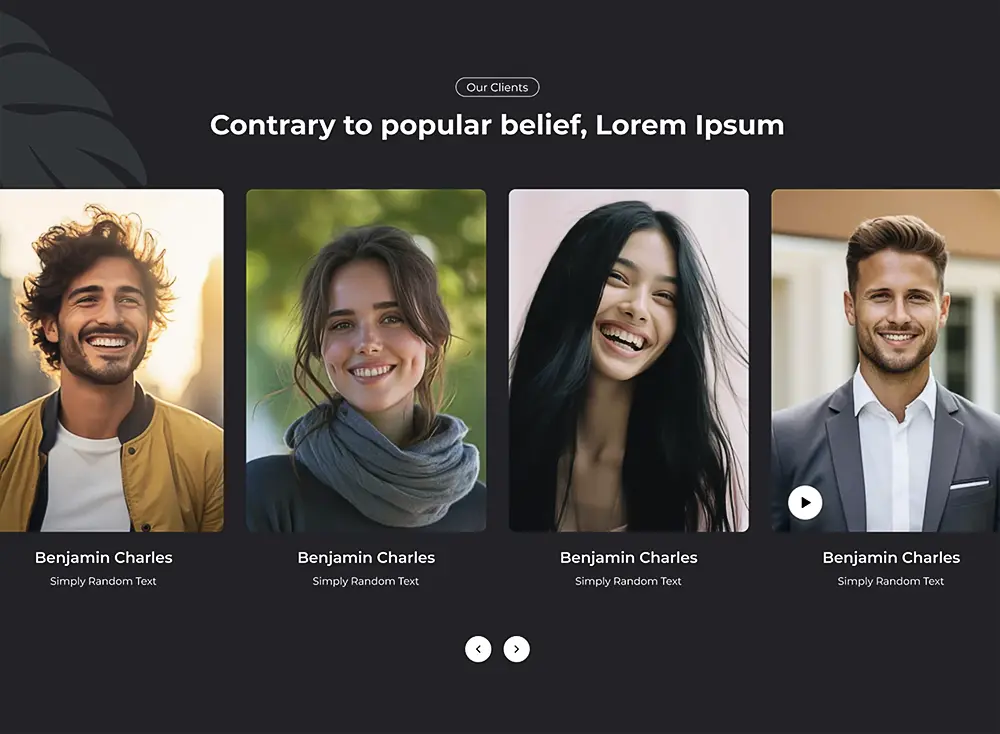Advance to the next clients slide
Screen dimensions: 1000x734
tap(517, 649)
